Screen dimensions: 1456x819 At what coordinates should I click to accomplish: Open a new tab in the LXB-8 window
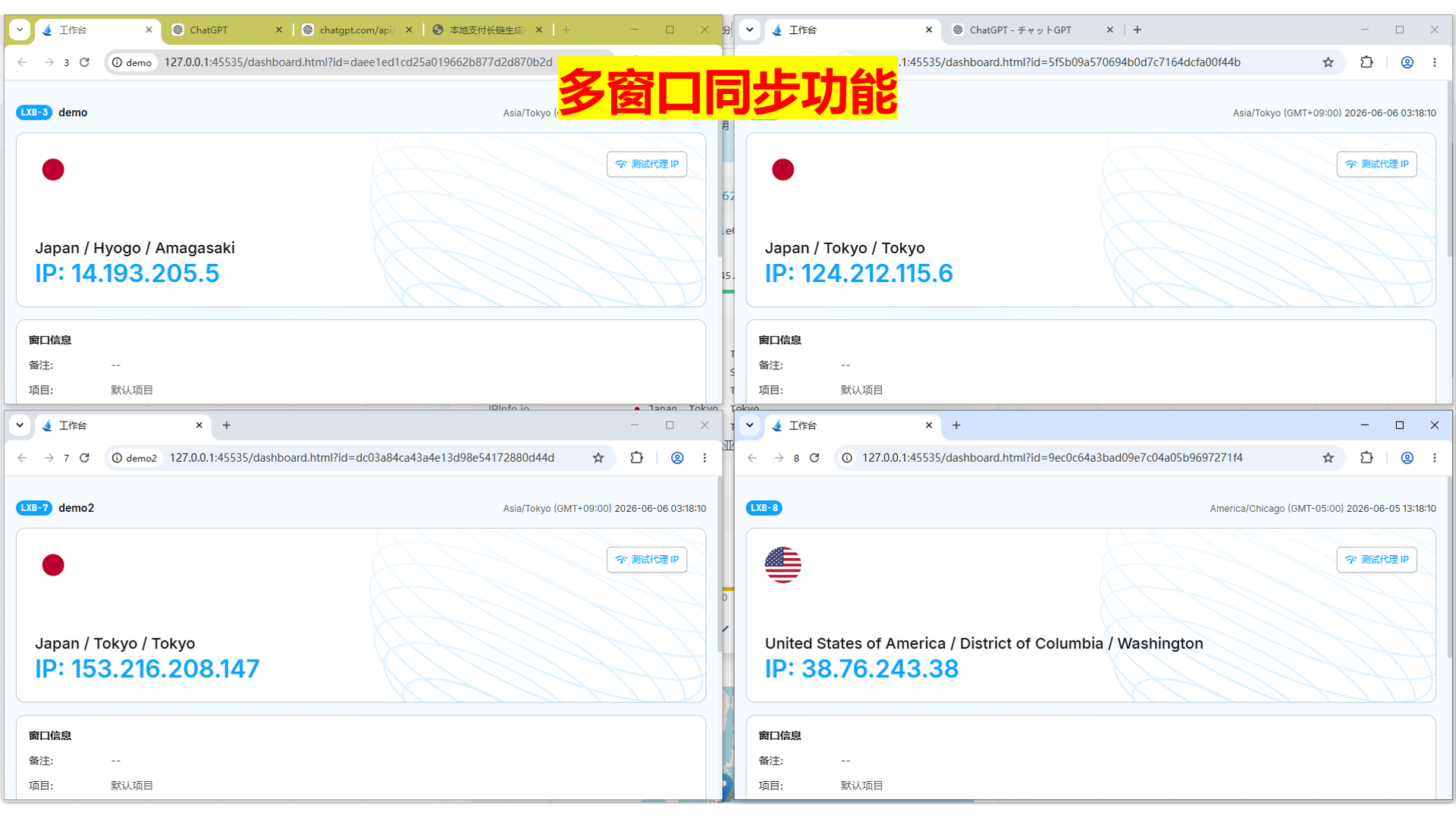point(956,425)
